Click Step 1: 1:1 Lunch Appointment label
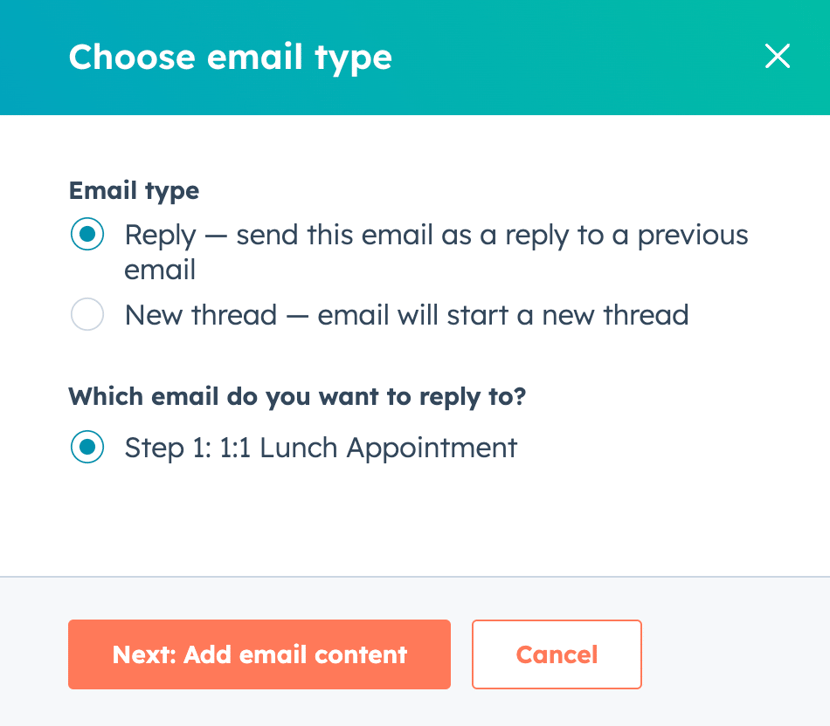The height and width of the screenshot is (726, 830). coord(318,447)
